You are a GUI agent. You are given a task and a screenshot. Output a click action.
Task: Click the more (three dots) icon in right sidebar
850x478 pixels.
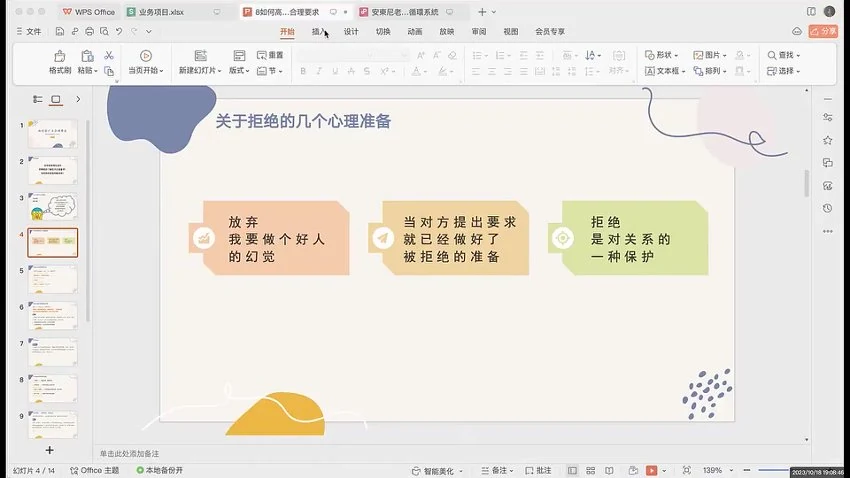click(828, 231)
